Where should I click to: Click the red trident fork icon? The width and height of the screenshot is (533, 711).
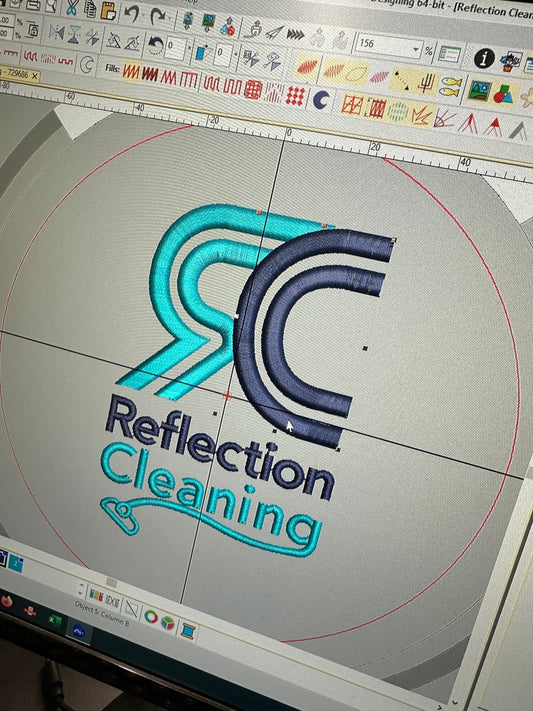coord(425,83)
